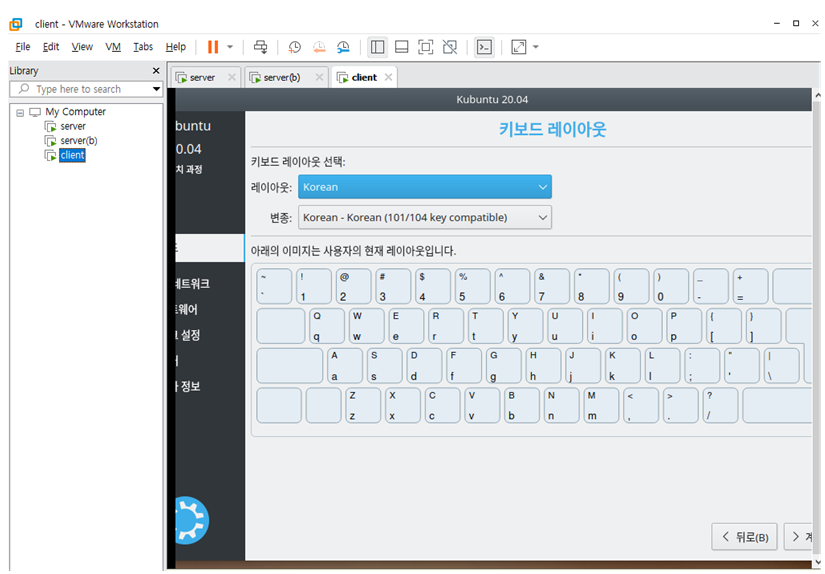Click the M key on keyboard preview
825x574 pixels.
[x=601, y=405]
